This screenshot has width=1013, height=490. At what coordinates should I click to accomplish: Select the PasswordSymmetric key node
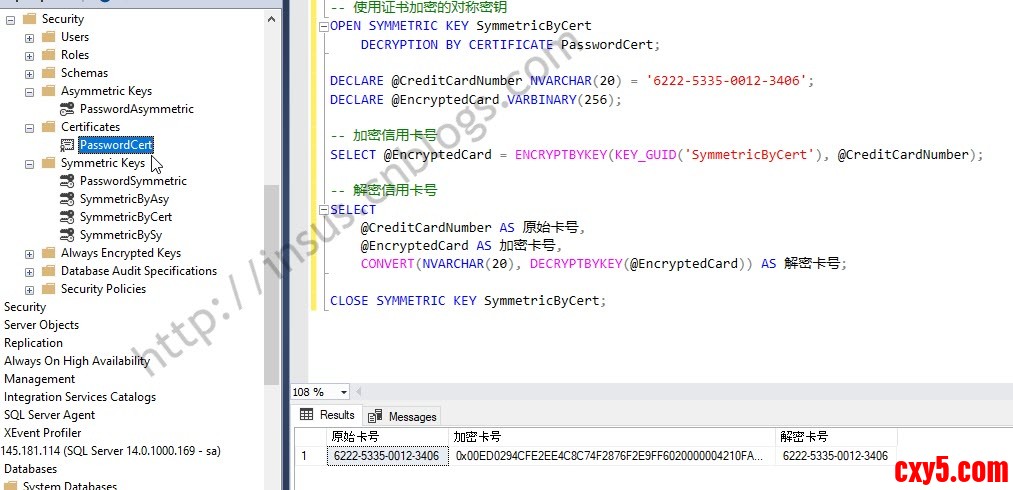[133, 181]
